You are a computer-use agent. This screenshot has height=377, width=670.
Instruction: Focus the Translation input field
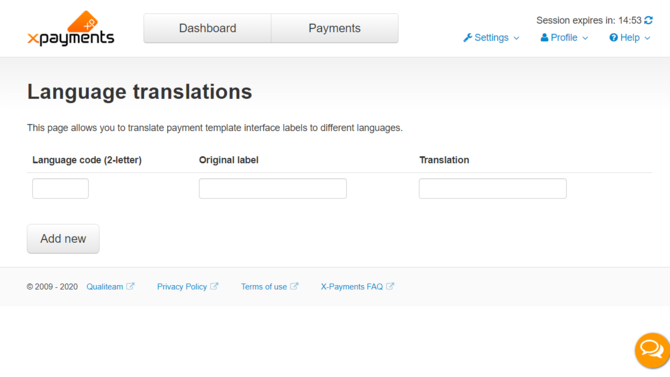point(493,188)
